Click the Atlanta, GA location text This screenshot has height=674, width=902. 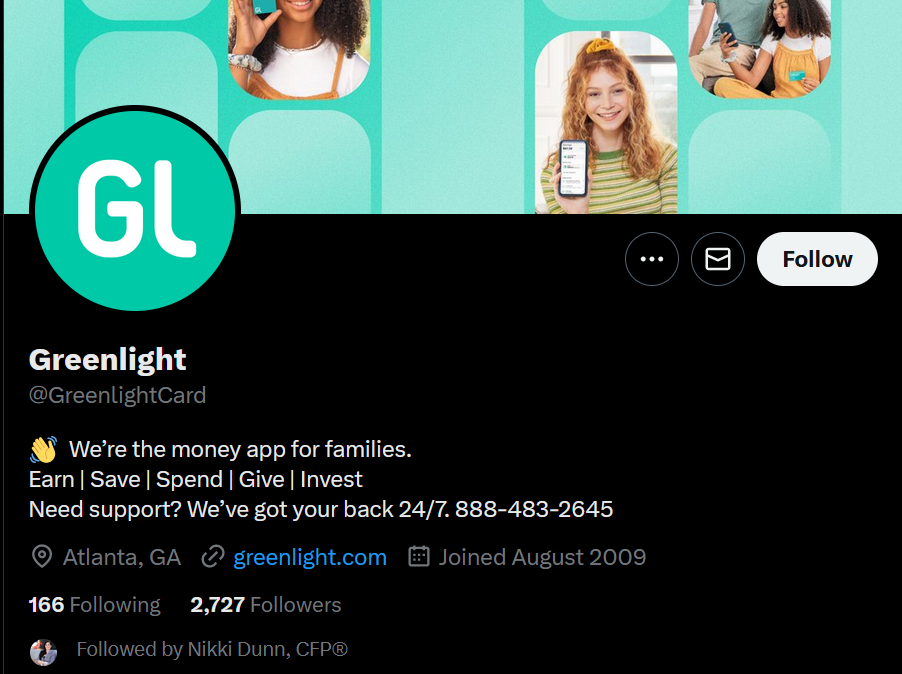coord(122,557)
